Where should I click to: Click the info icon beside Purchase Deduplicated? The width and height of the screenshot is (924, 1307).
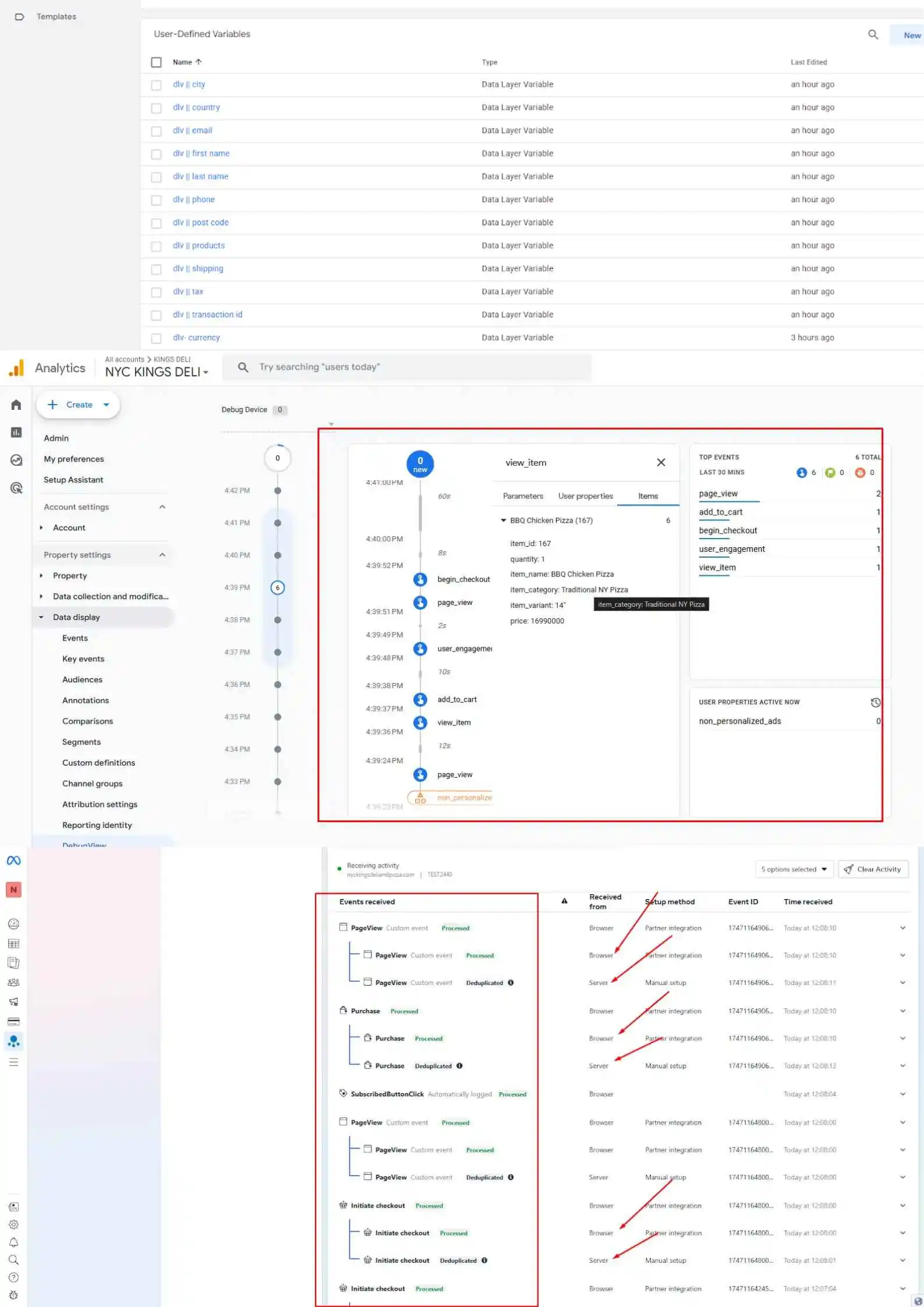(459, 1065)
